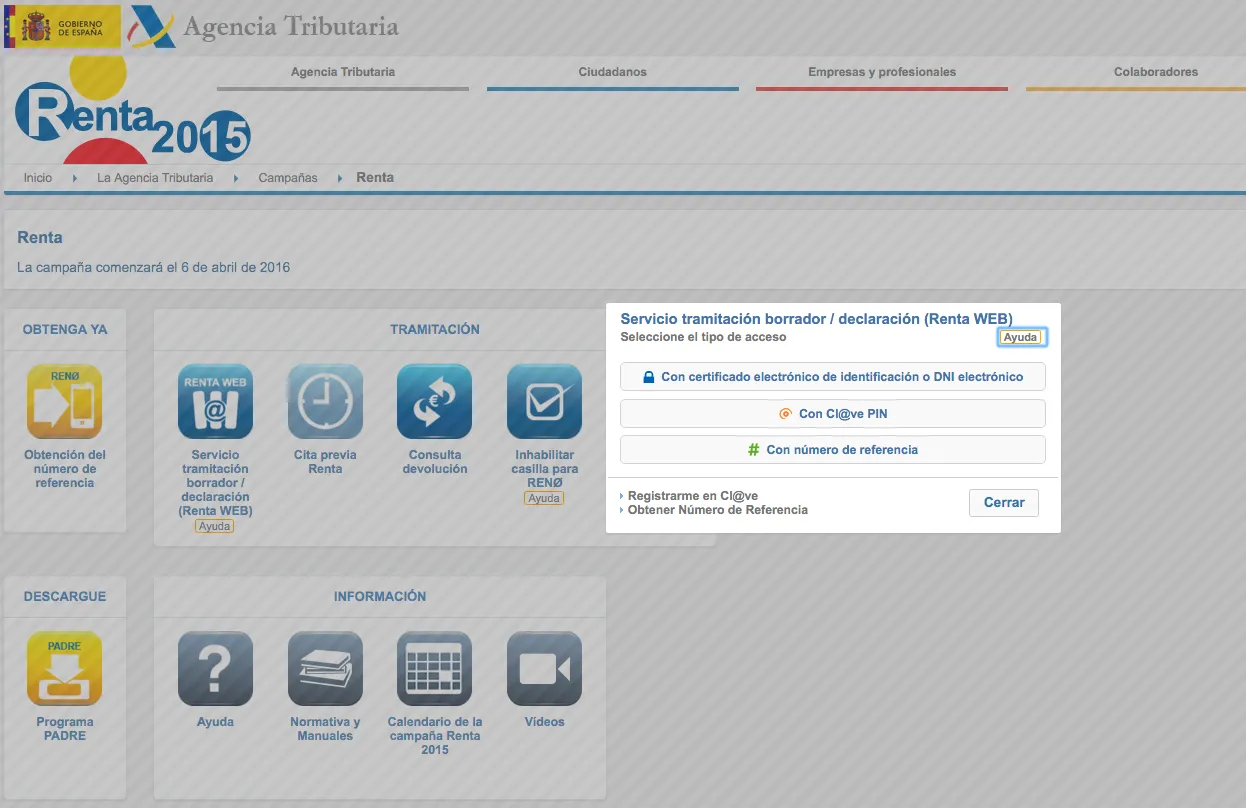Open the Renta WEB service icon
The image size is (1246, 808).
[x=215, y=401]
